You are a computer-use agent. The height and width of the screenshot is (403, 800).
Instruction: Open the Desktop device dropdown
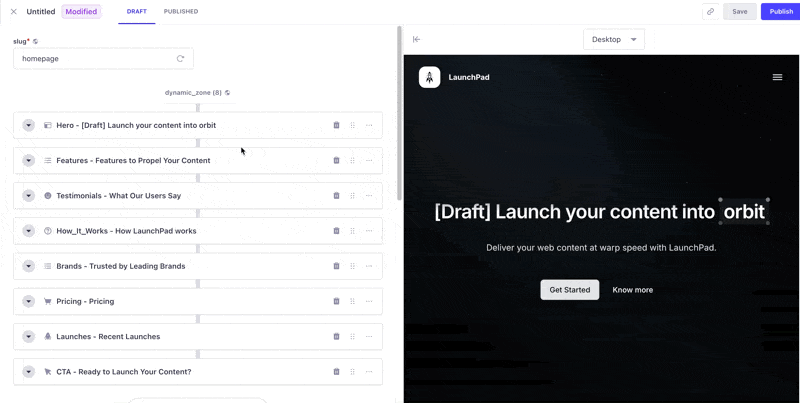coord(613,40)
